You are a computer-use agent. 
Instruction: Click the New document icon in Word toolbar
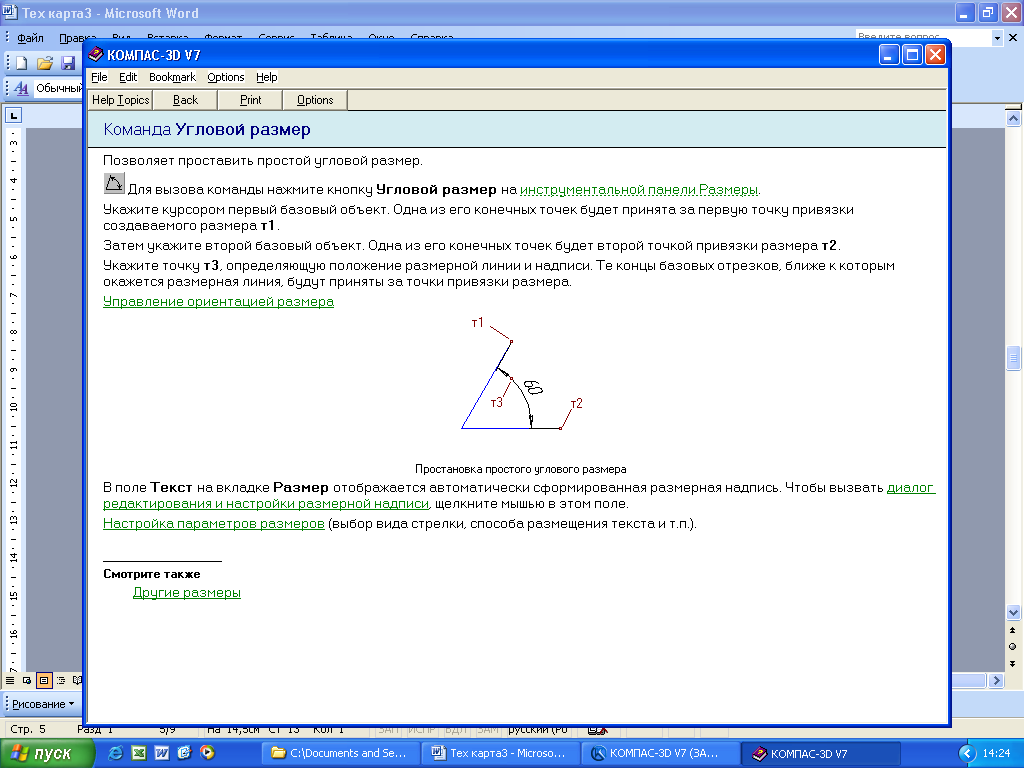coord(22,63)
